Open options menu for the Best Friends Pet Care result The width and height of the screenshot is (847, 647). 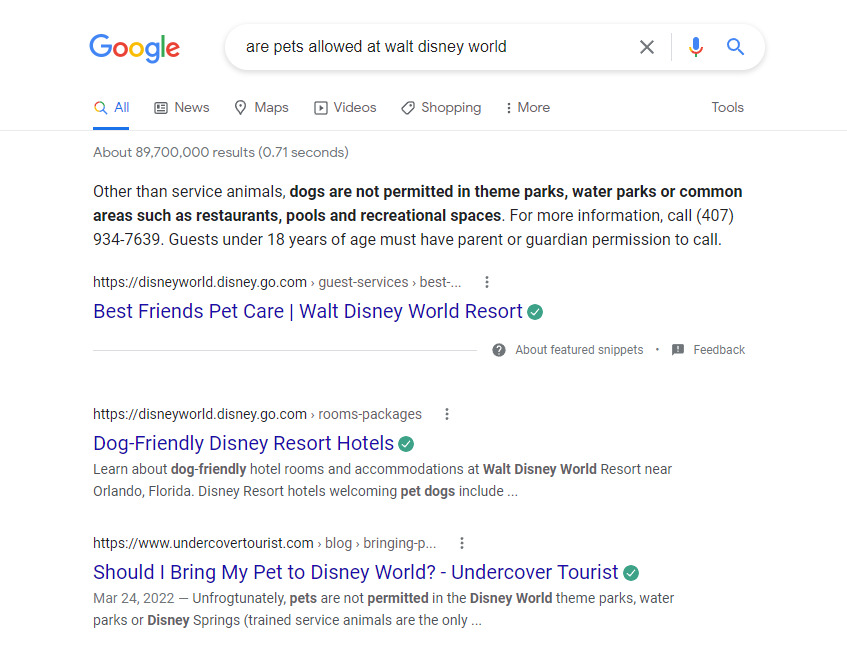pos(487,282)
